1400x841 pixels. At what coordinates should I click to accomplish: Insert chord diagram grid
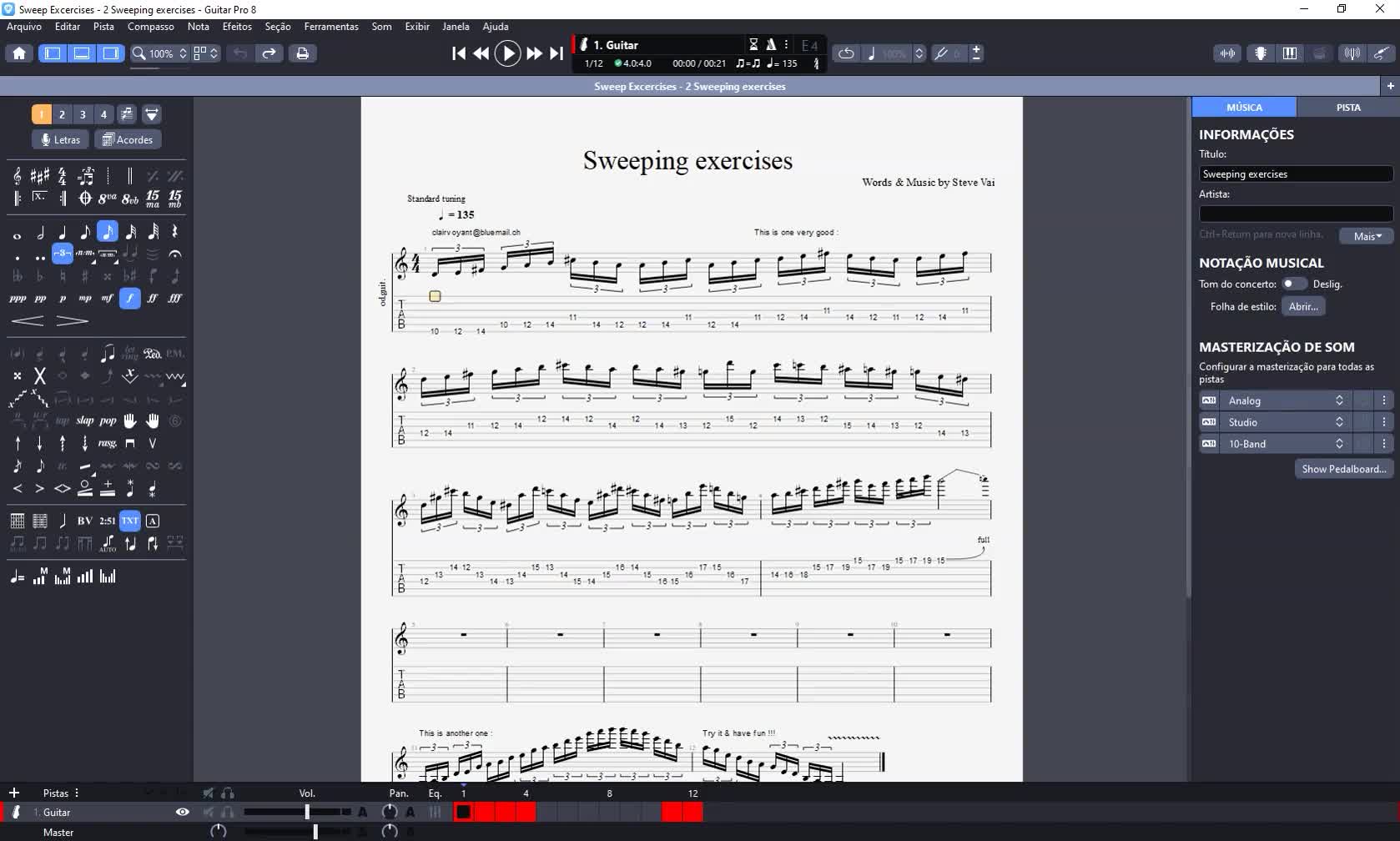(18, 521)
